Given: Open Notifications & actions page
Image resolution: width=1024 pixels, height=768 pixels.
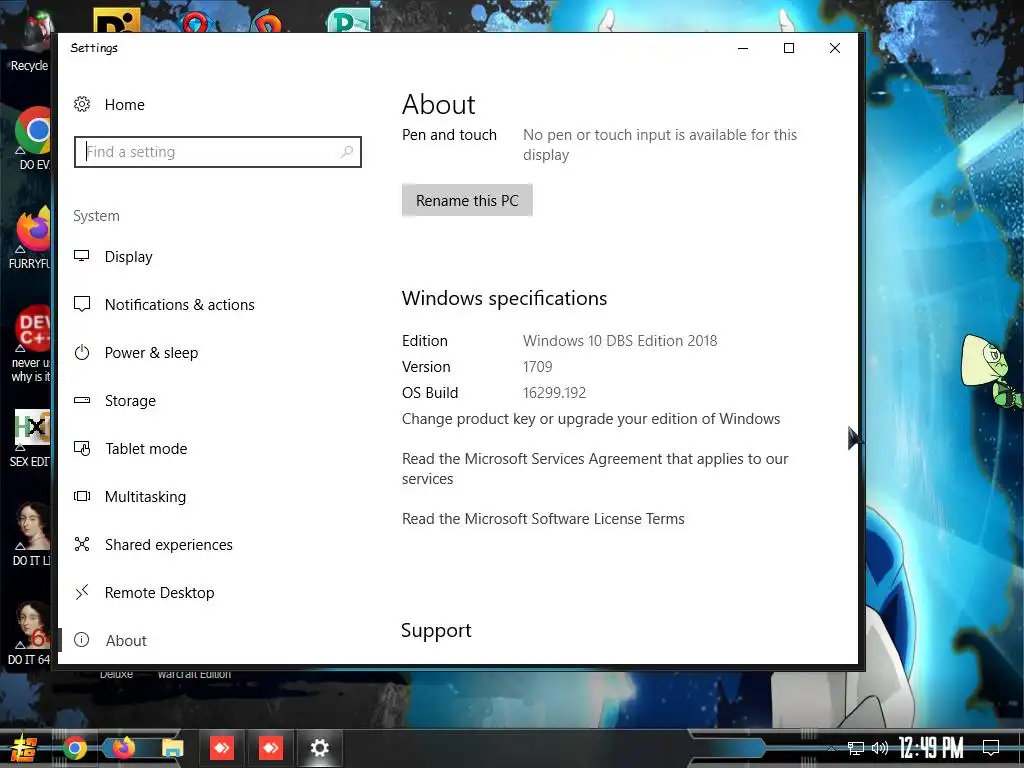Looking at the screenshot, I should 180,304.
